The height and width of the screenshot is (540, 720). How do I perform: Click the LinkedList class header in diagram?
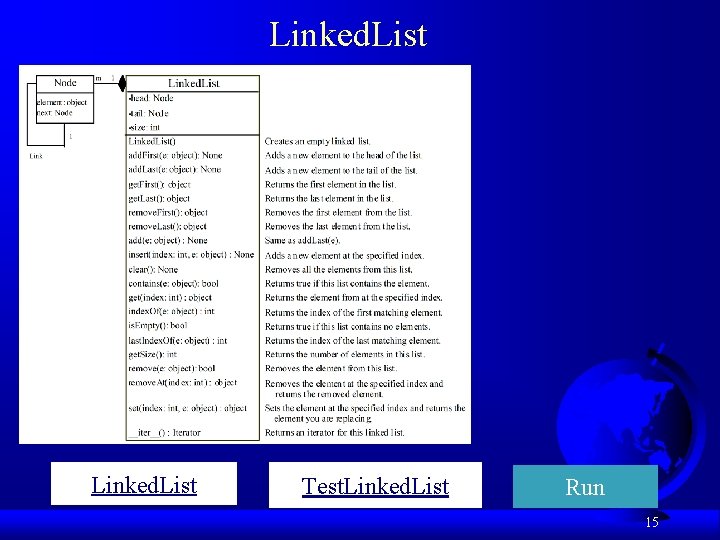[193, 83]
